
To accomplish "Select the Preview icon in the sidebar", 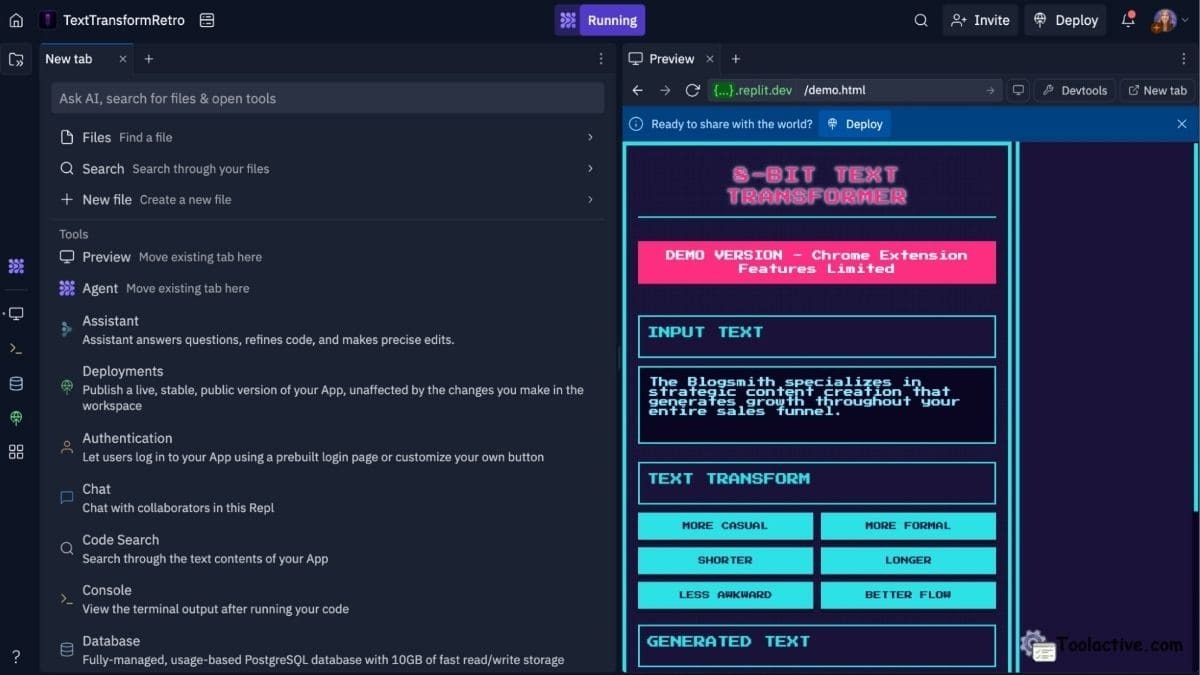I will pos(15,313).
